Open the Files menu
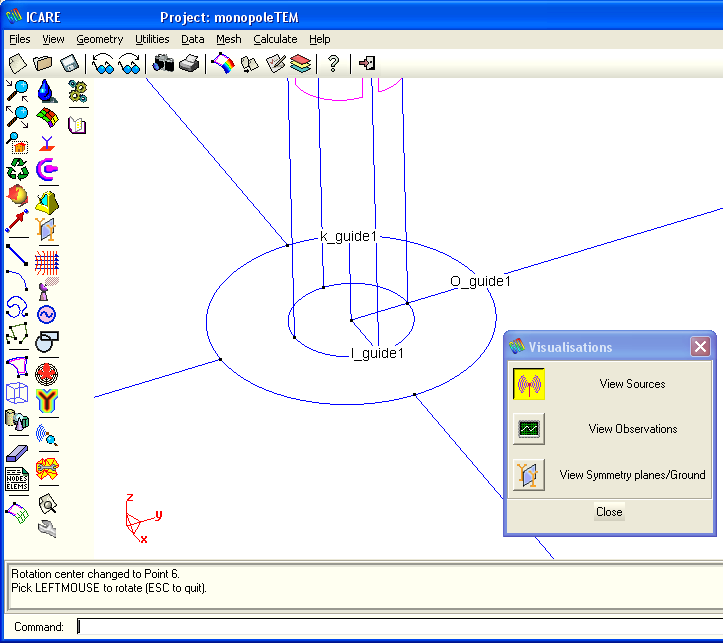Viewport: 723px width, 643px height. pos(20,39)
